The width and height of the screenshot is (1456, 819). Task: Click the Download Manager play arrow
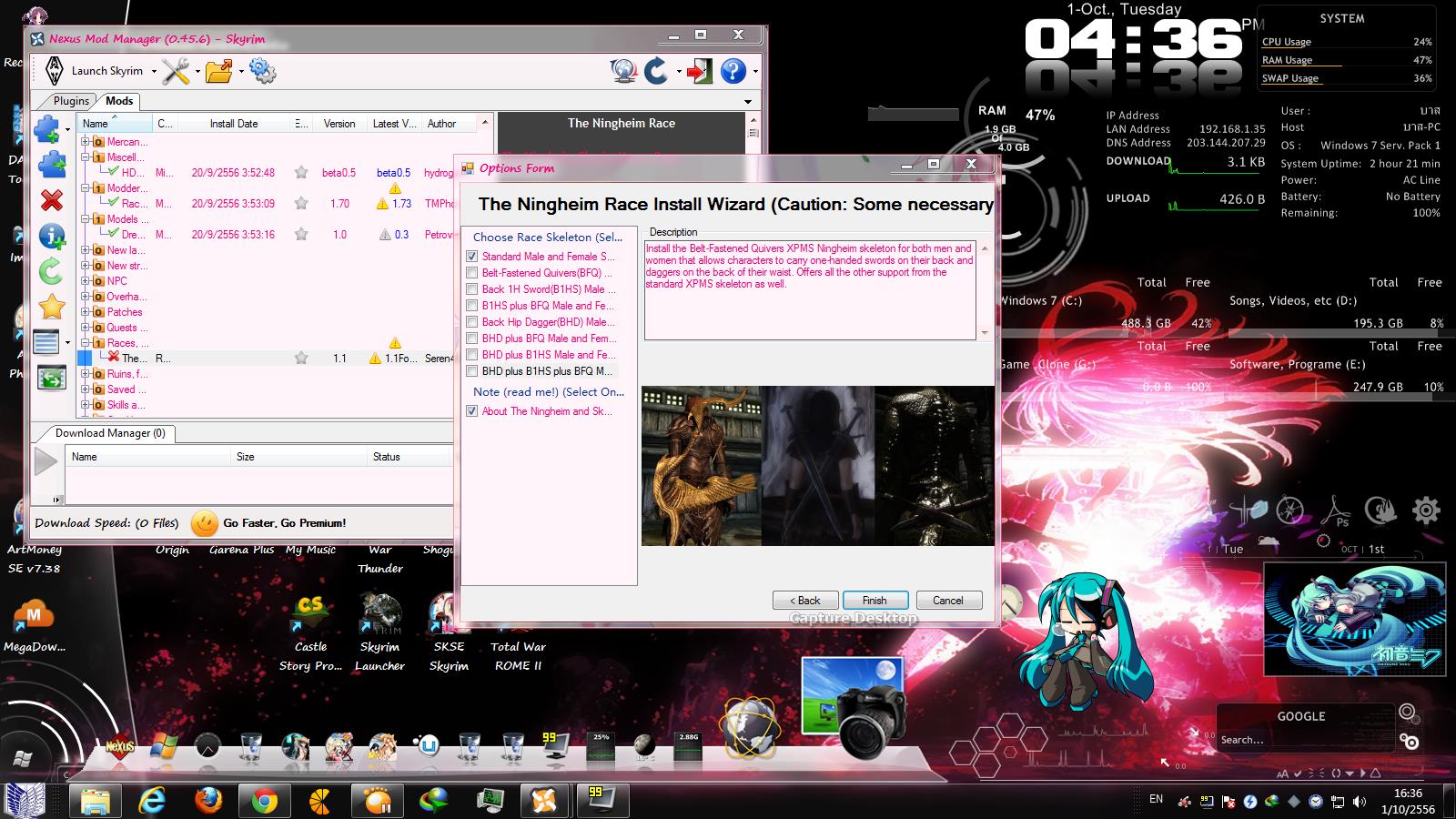[x=45, y=461]
